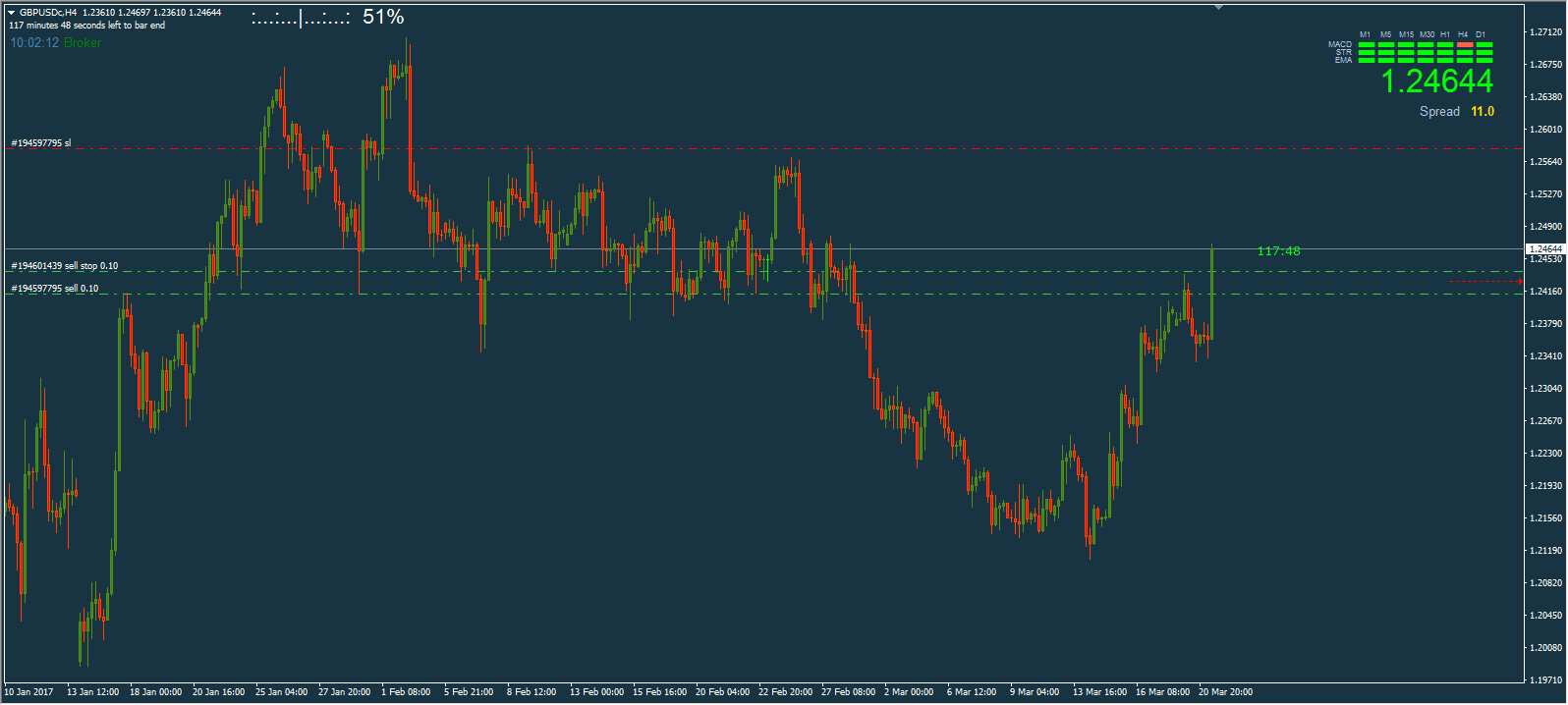Click the Spread 11.0 value
Screen dimensions: 1568x705
(1482, 112)
